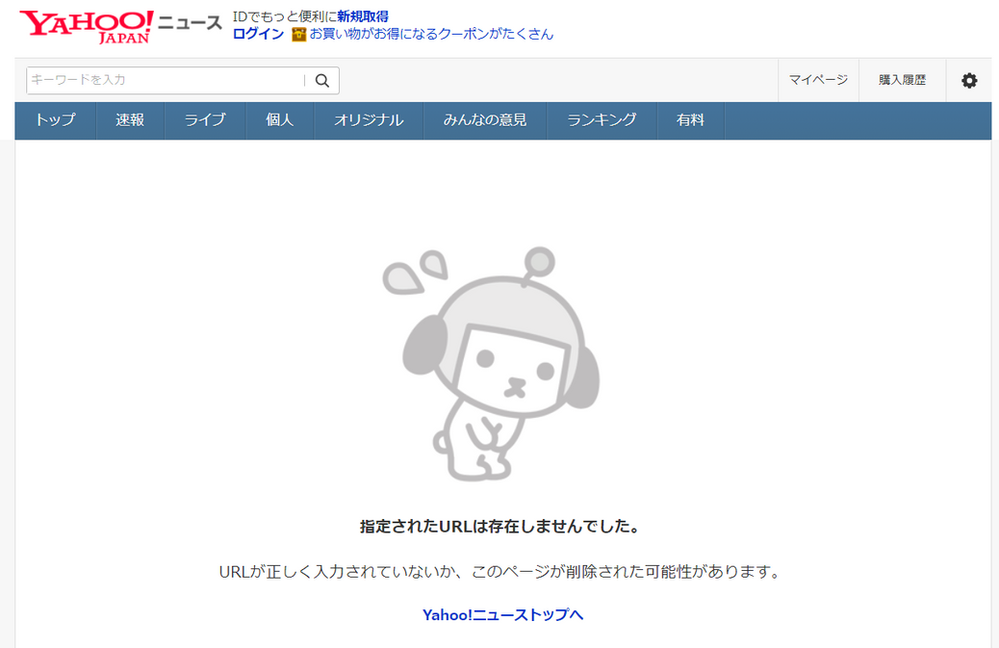Switch to the 速報 tab
This screenshot has width=999, height=648.
pyautogui.click(x=130, y=120)
